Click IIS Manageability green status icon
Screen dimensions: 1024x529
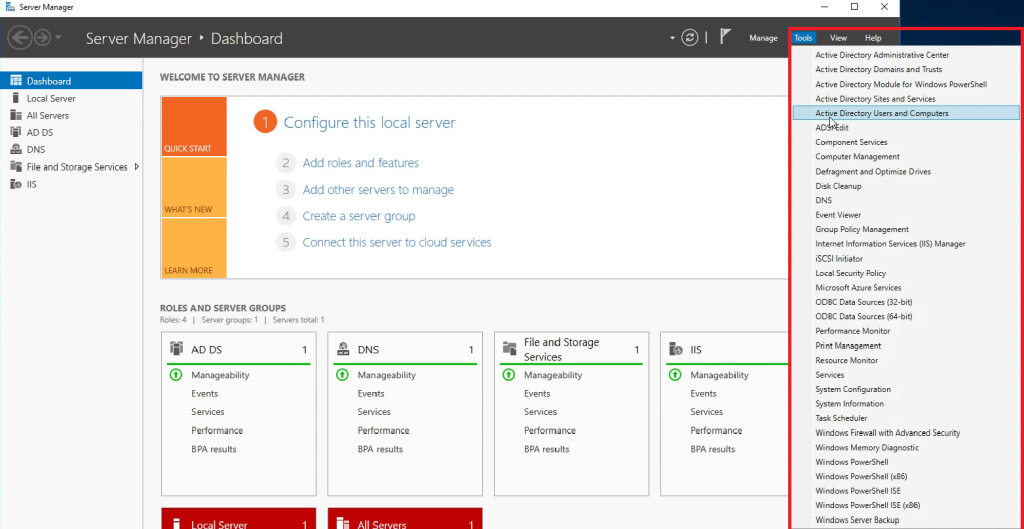[675, 375]
